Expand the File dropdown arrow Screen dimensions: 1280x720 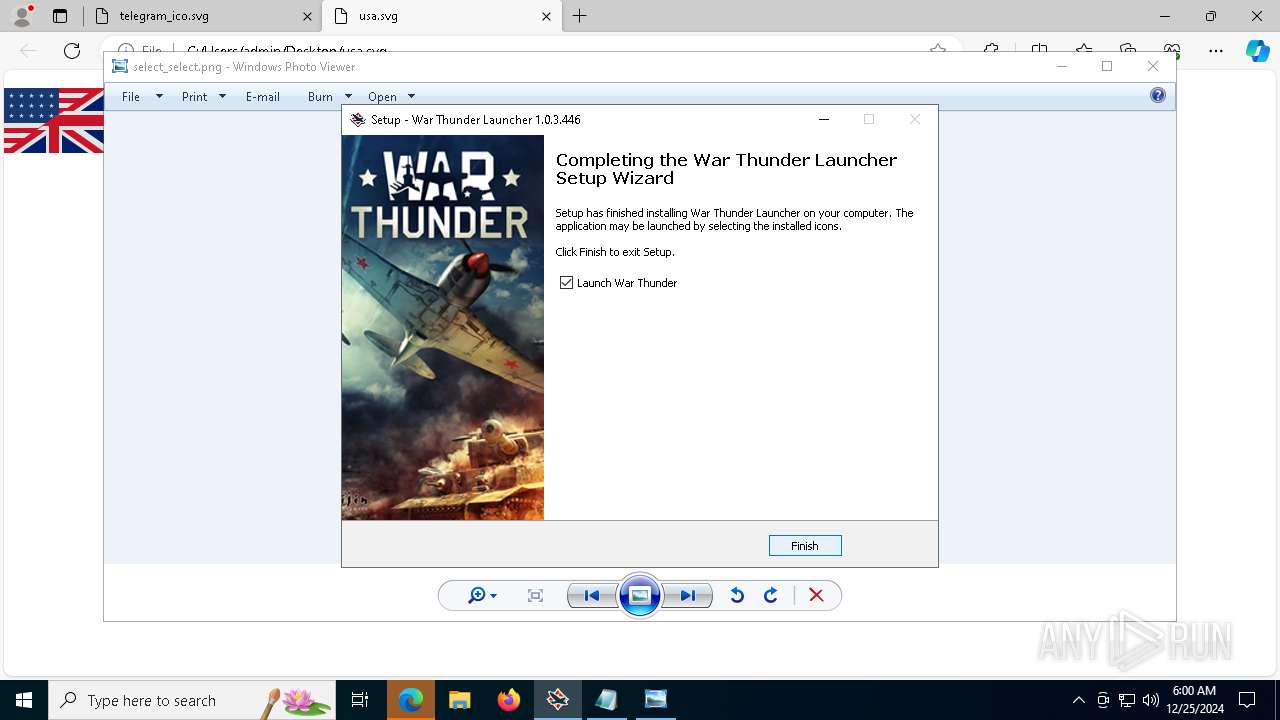159,97
